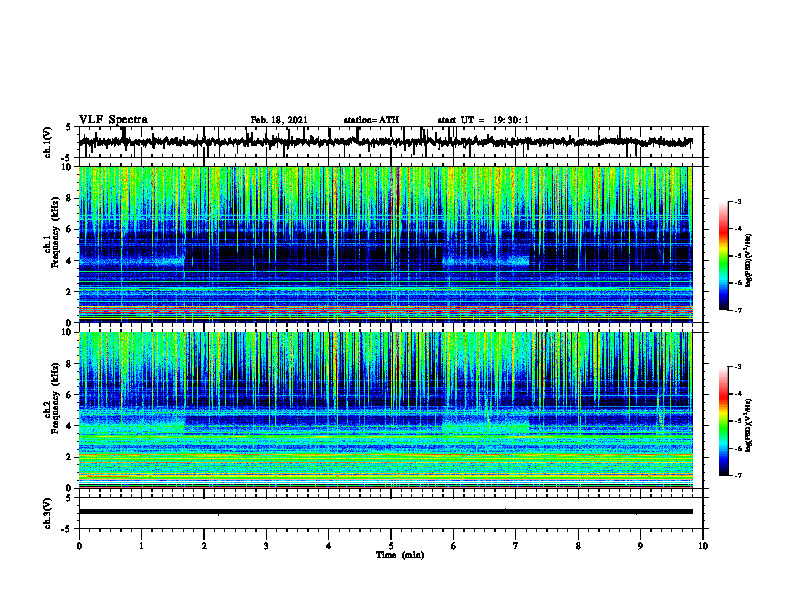
Task: Click the "station=ATH" label
Action: 371,120
